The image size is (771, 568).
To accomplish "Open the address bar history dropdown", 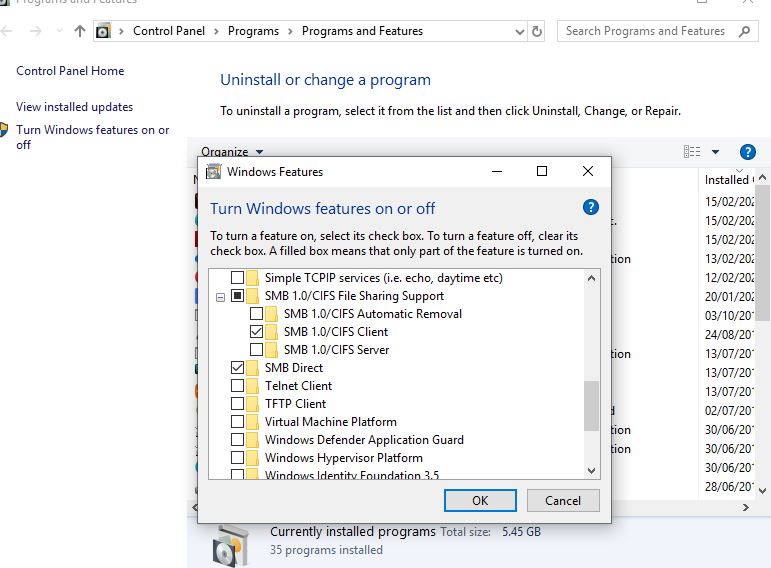I will pos(519,32).
